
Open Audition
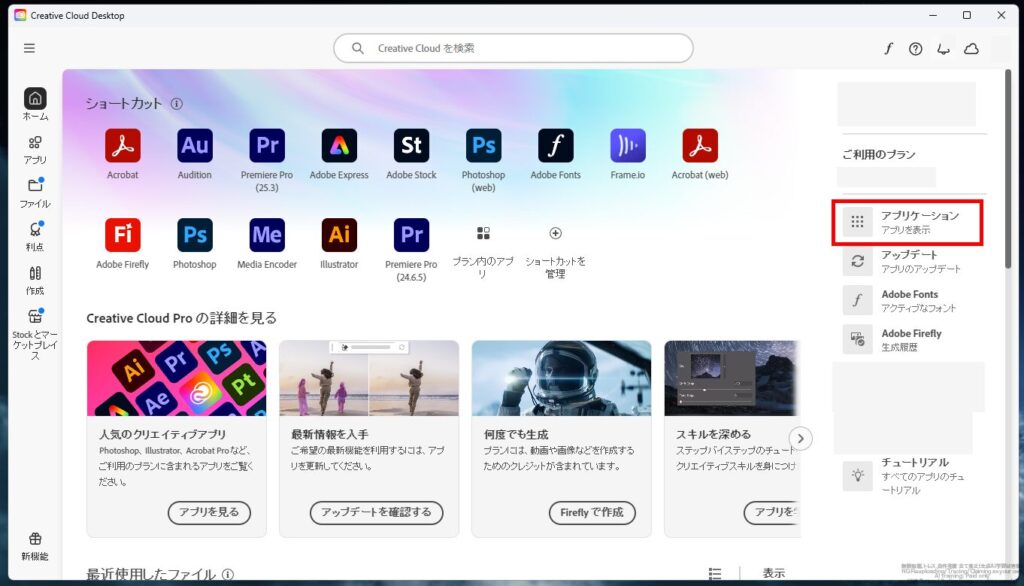point(194,145)
